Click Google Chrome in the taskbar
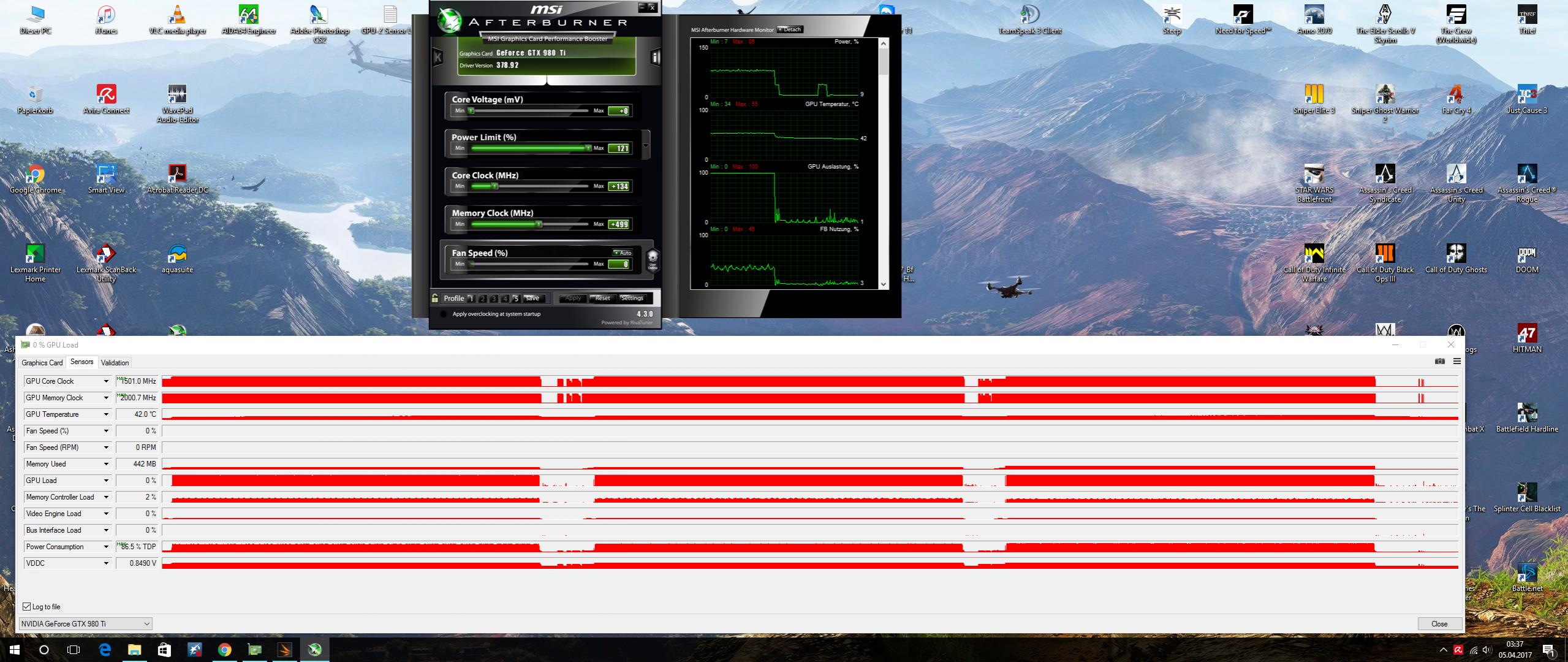This screenshot has height=662, width=1568. coord(225,650)
